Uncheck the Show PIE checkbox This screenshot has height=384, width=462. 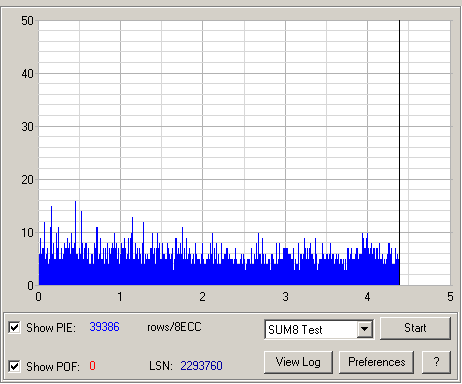click(14, 328)
